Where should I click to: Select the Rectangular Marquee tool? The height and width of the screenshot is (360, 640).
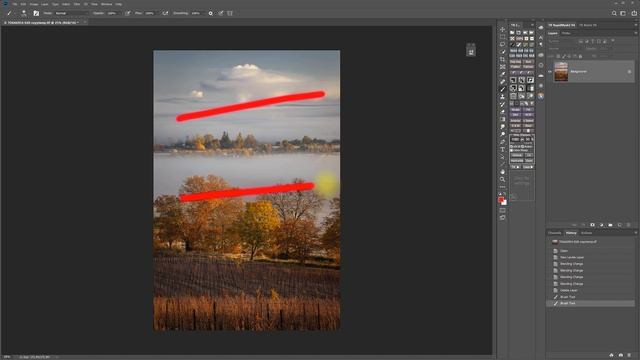pyautogui.click(x=502, y=37)
